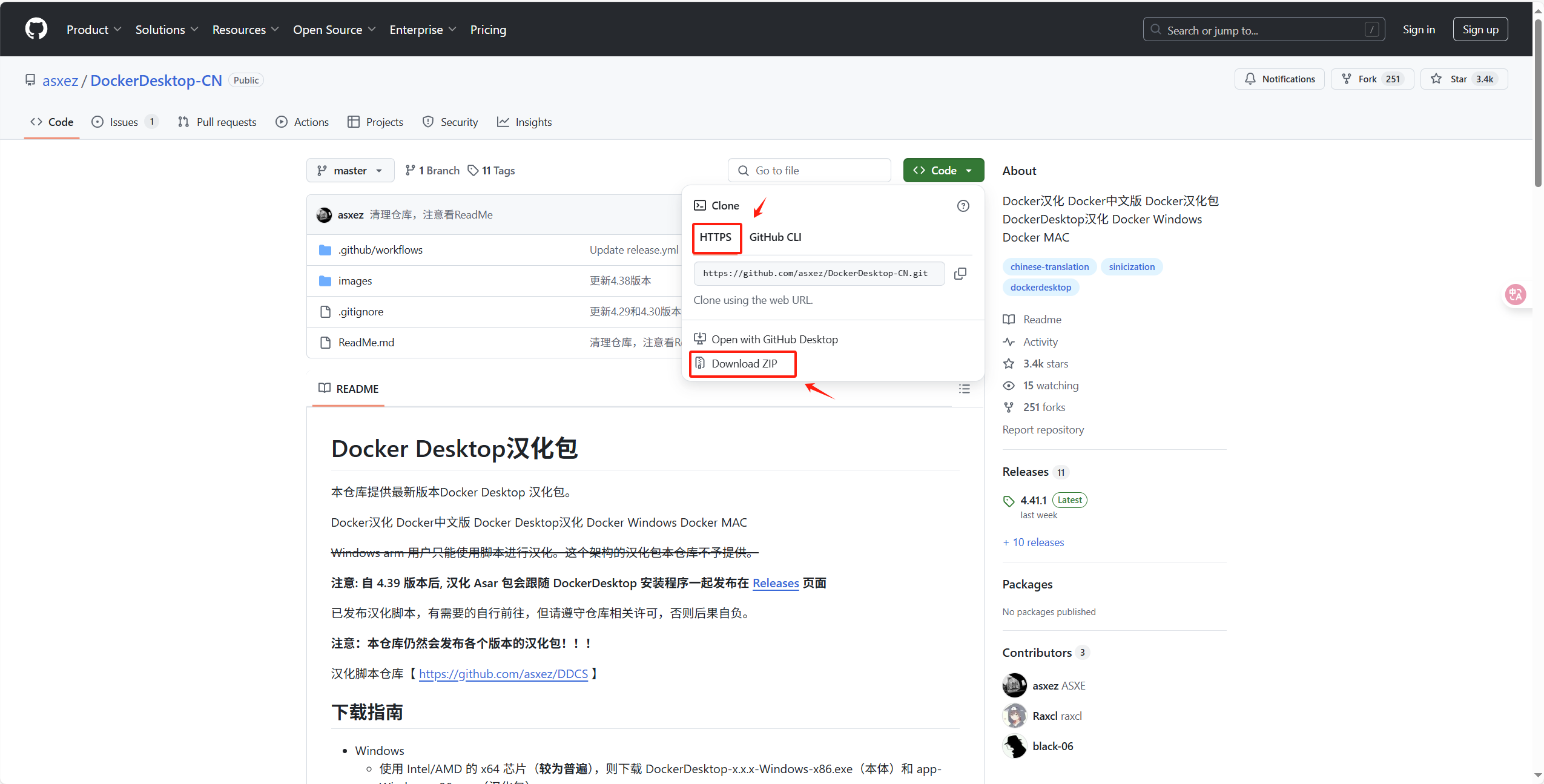Image resolution: width=1544 pixels, height=784 pixels.
Task: Expand the master branch dropdown
Action: pos(350,171)
